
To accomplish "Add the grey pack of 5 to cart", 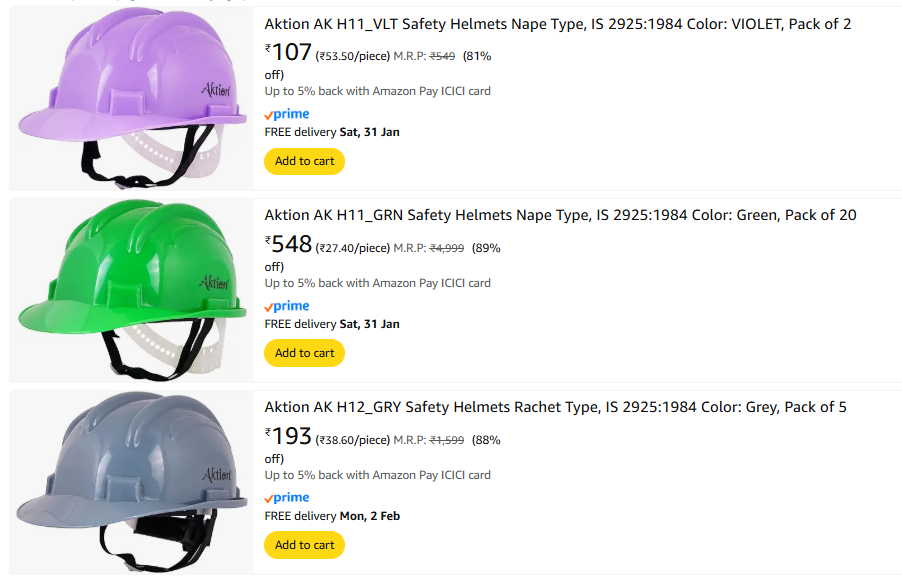I will 304,545.
